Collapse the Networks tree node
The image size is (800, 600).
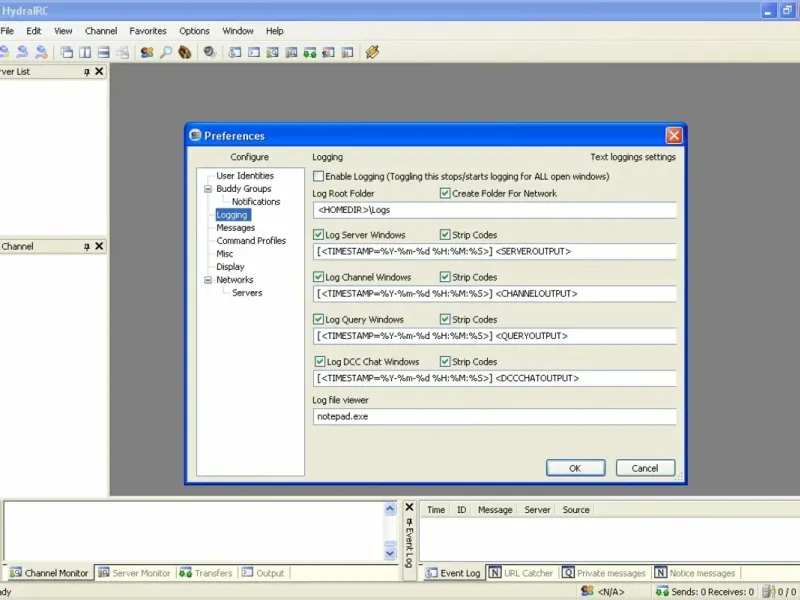[x=208, y=280]
